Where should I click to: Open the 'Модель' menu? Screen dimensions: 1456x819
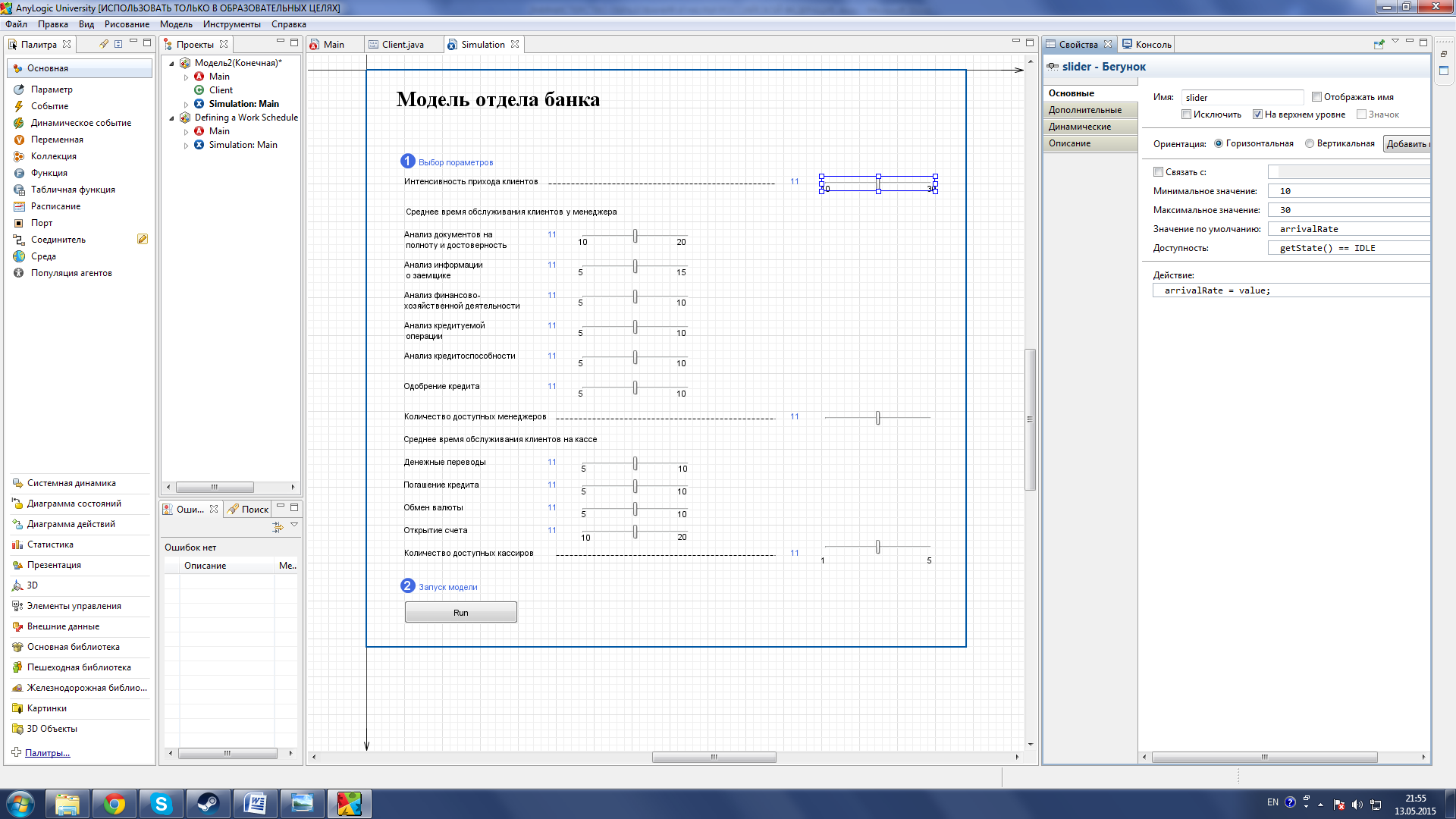[x=176, y=24]
